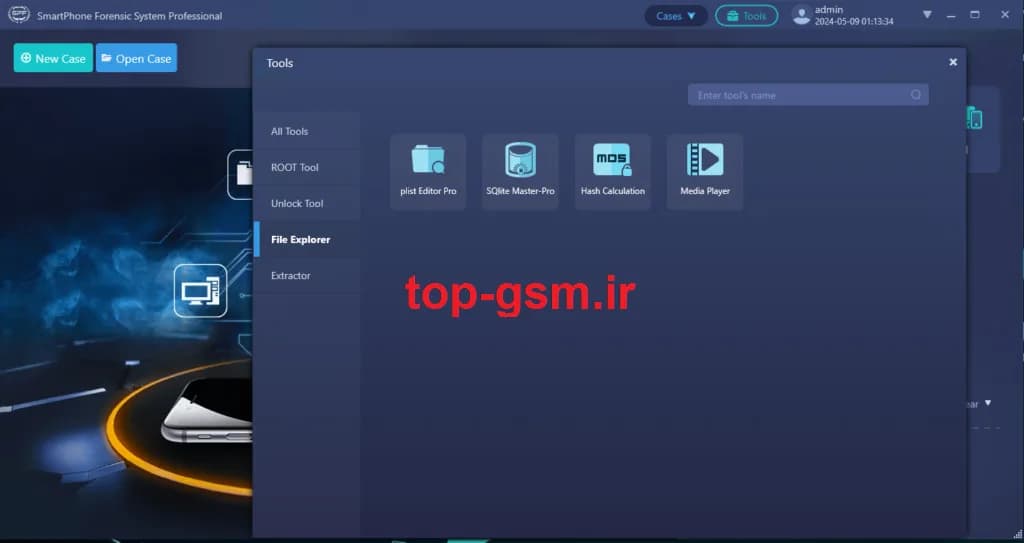The width and height of the screenshot is (1024, 543).
Task: Click the admin username text
Action: click(829, 10)
